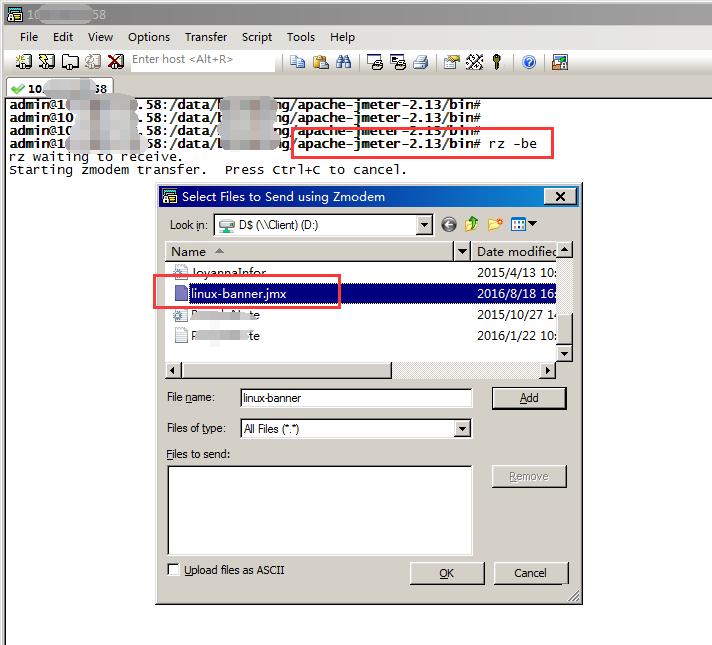Click the Add button
Image resolution: width=712 pixels, height=645 pixels.
tap(529, 398)
